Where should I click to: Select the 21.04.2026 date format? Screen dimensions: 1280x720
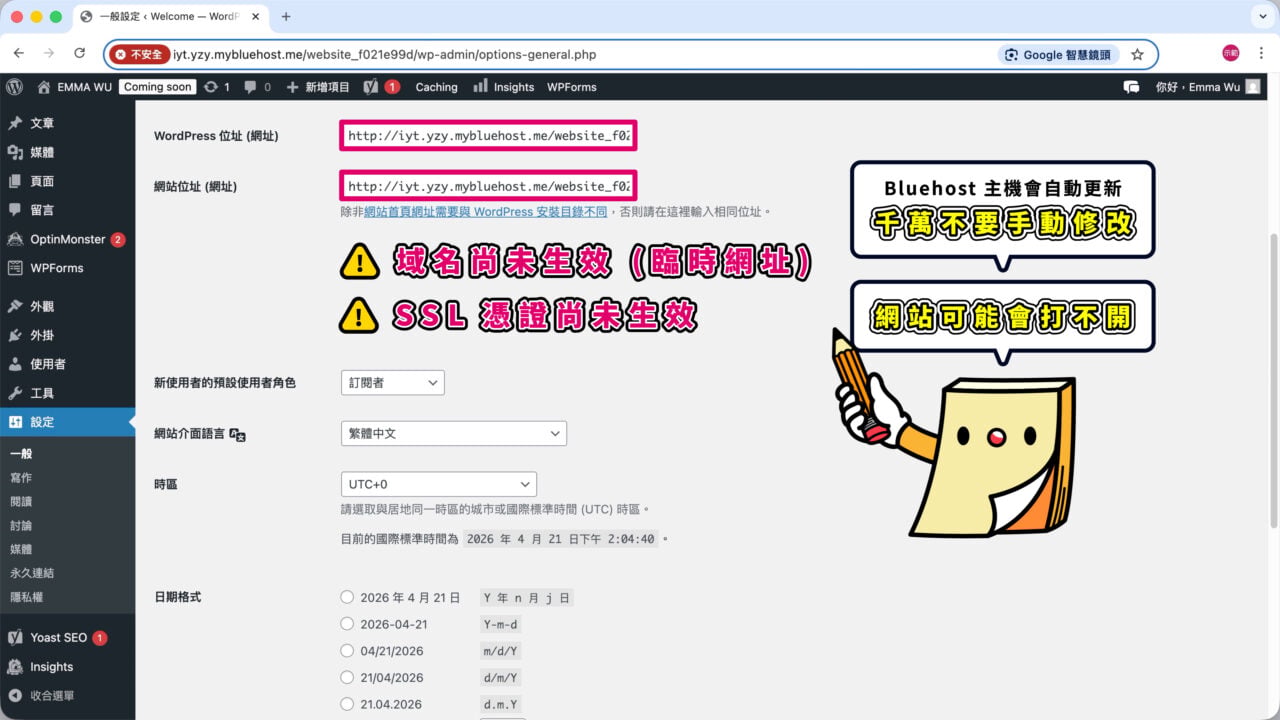point(347,704)
